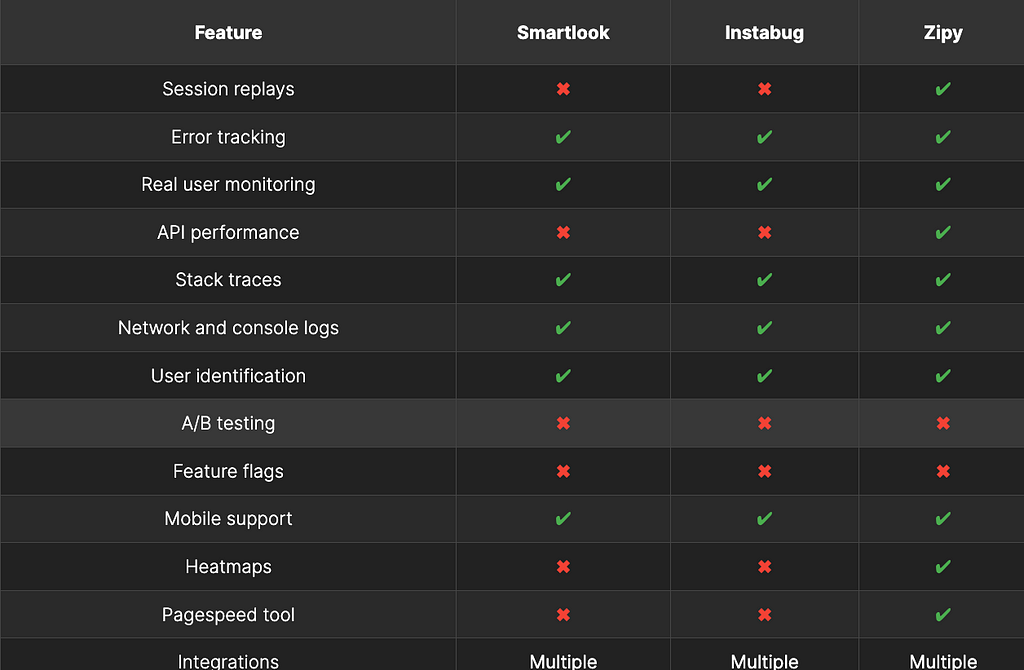The width and height of the screenshot is (1024, 670).
Task: Select Instabug's check mark for Error tracking
Action: pyautogui.click(x=764, y=137)
